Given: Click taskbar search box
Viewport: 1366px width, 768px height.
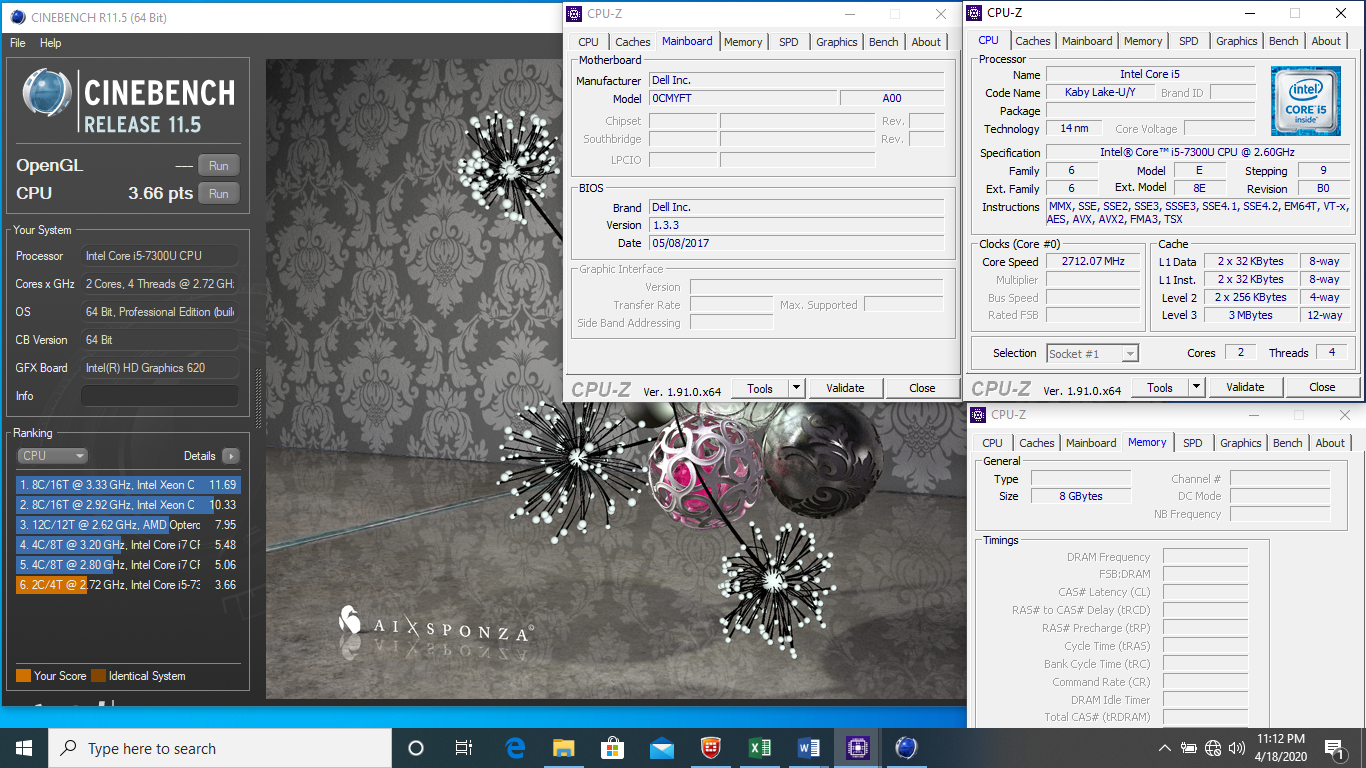Looking at the screenshot, I should coord(220,748).
